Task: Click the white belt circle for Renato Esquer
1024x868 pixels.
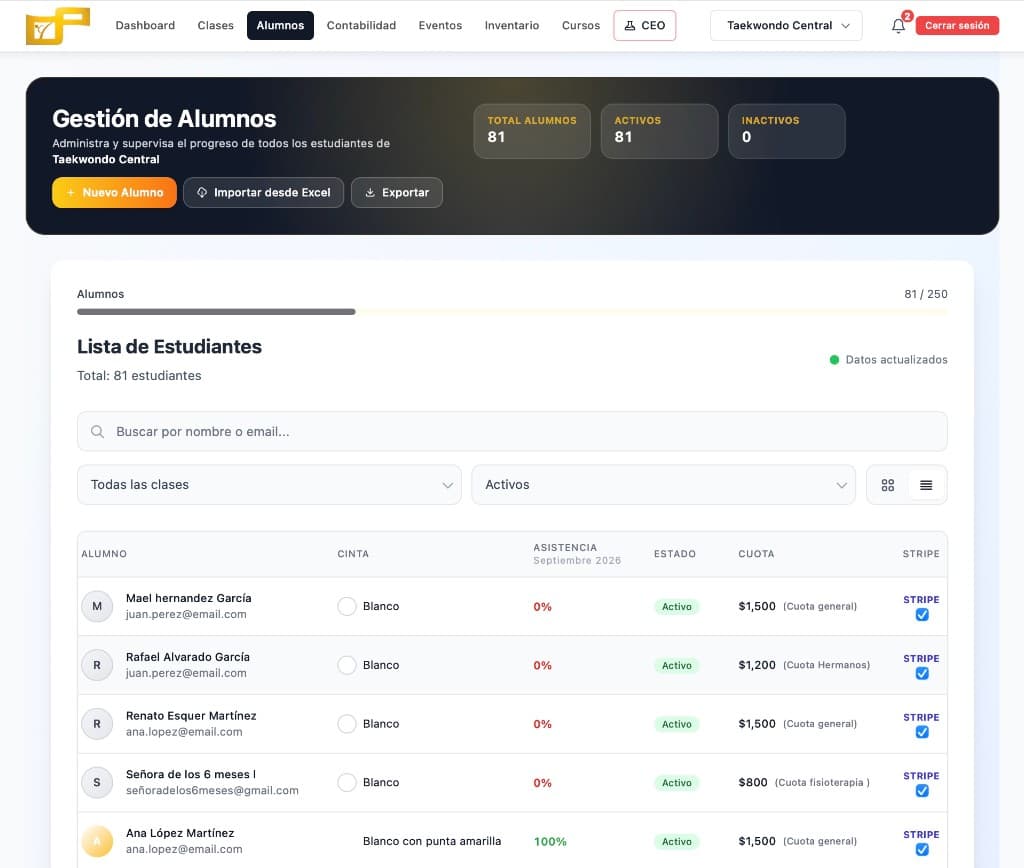Action: pos(347,724)
